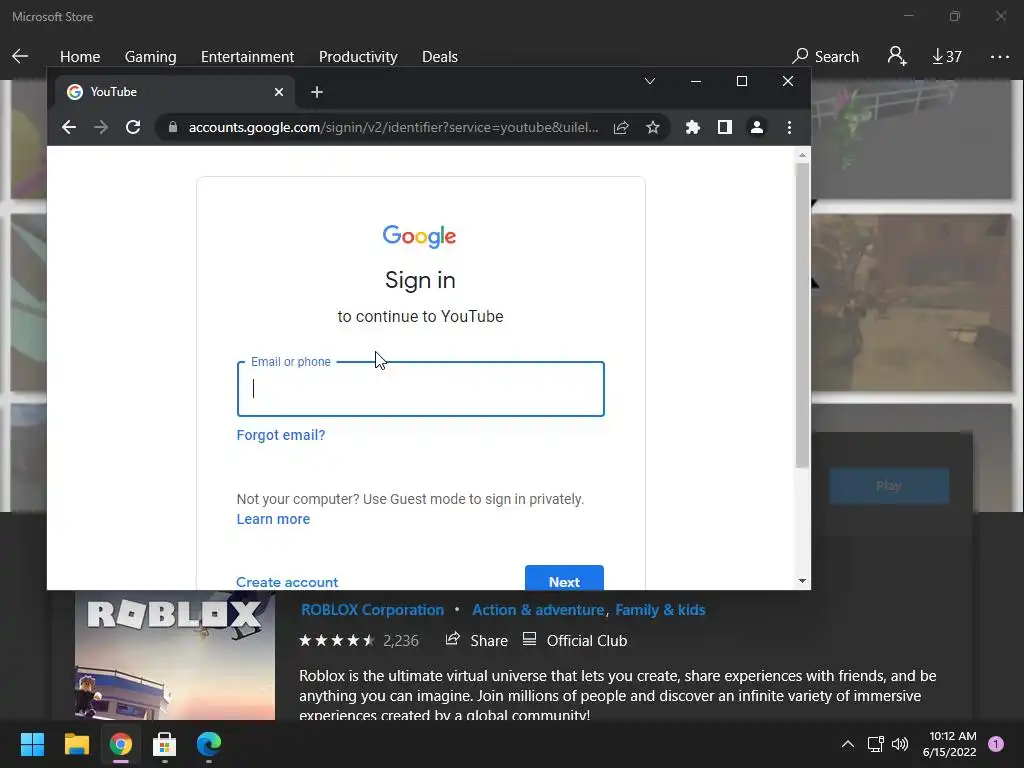
Task: Open the ROBLOX Corporation publisher link
Action: click(372, 610)
